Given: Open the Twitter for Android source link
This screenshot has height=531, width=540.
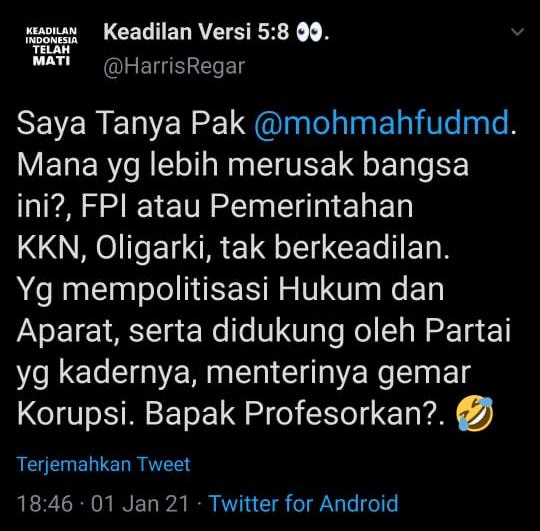Looking at the screenshot, I should (304, 503).
